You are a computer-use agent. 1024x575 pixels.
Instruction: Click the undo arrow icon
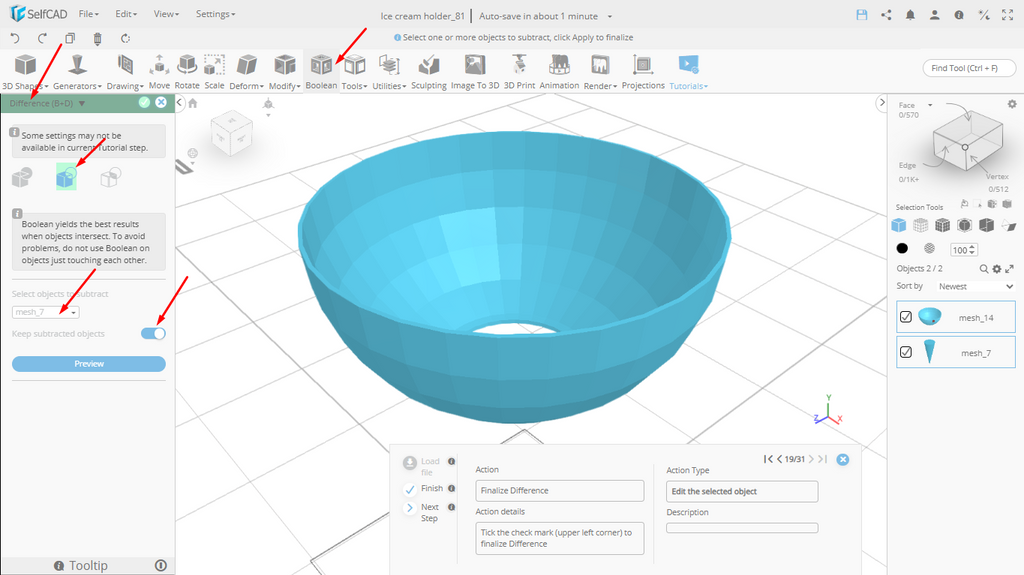click(15, 38)
